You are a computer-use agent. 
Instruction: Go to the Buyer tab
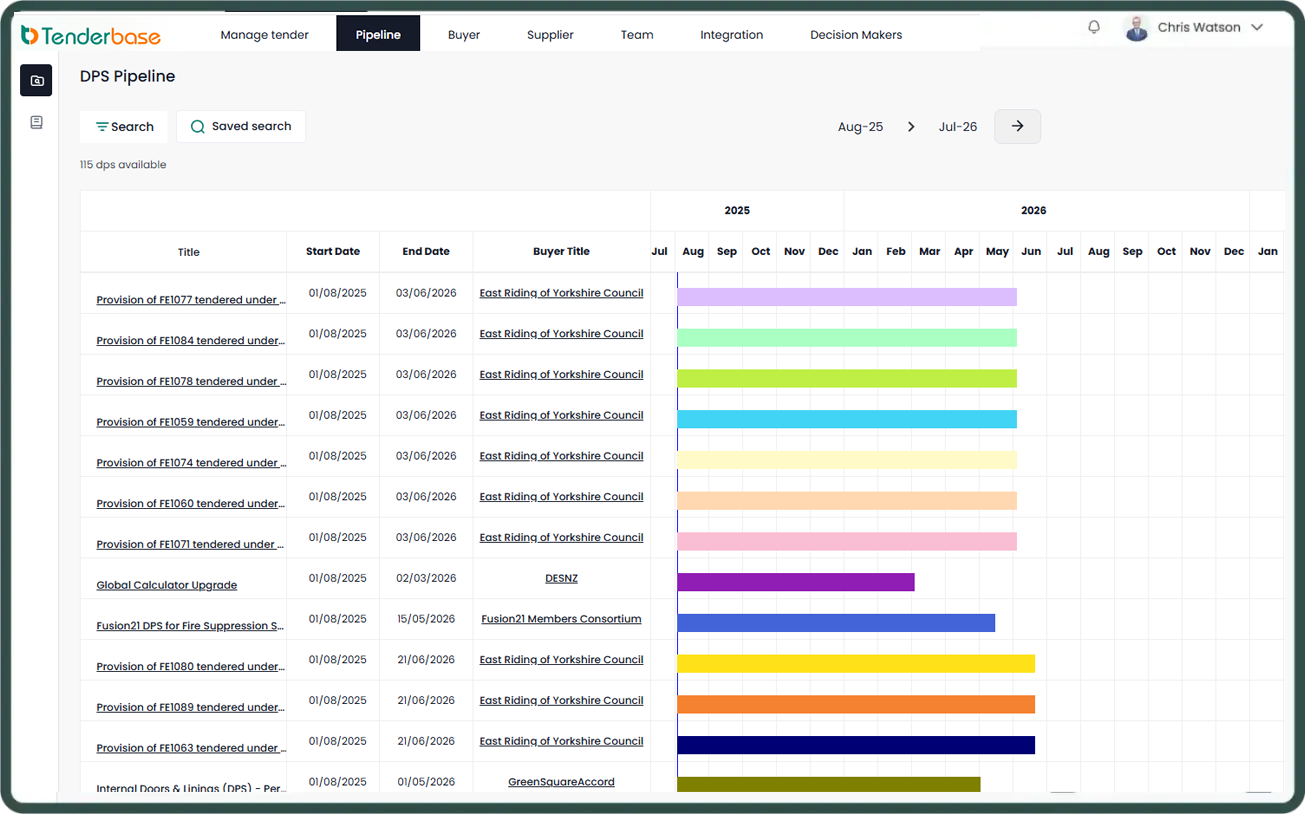pos(464,35)
